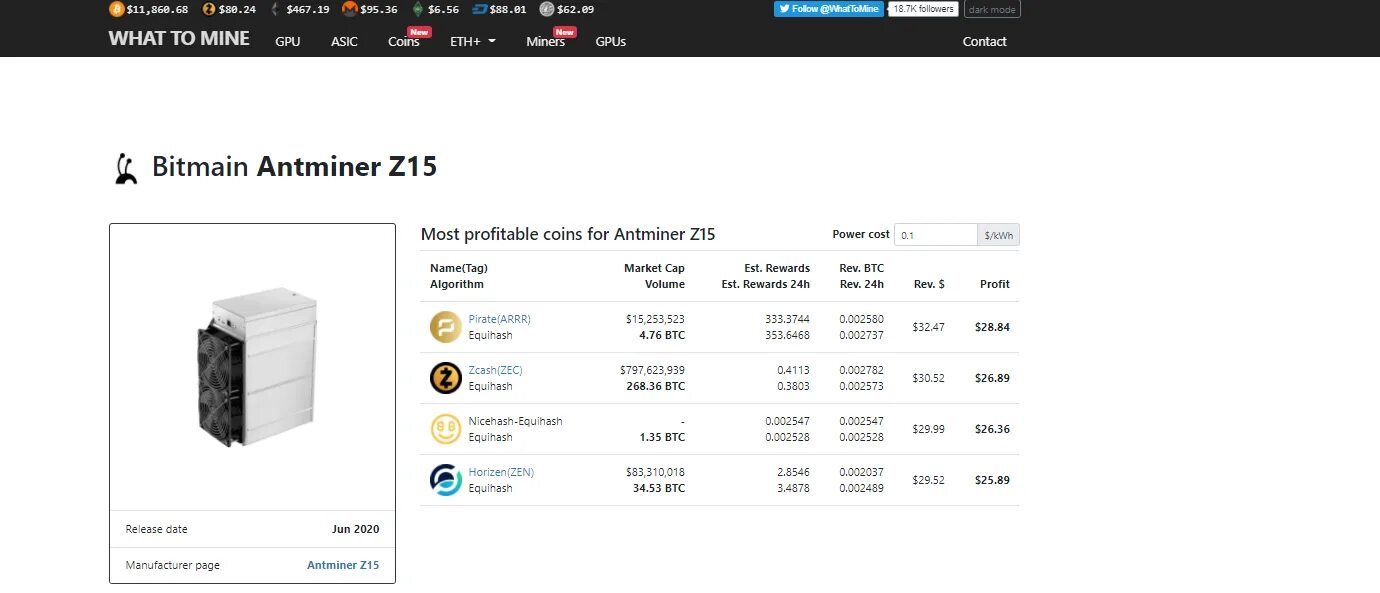Screen dimensions: 1380x593
Task: Open the Antminer Z15 manufacturer page link
Action: pyautogui.click(x=343, y=565)
